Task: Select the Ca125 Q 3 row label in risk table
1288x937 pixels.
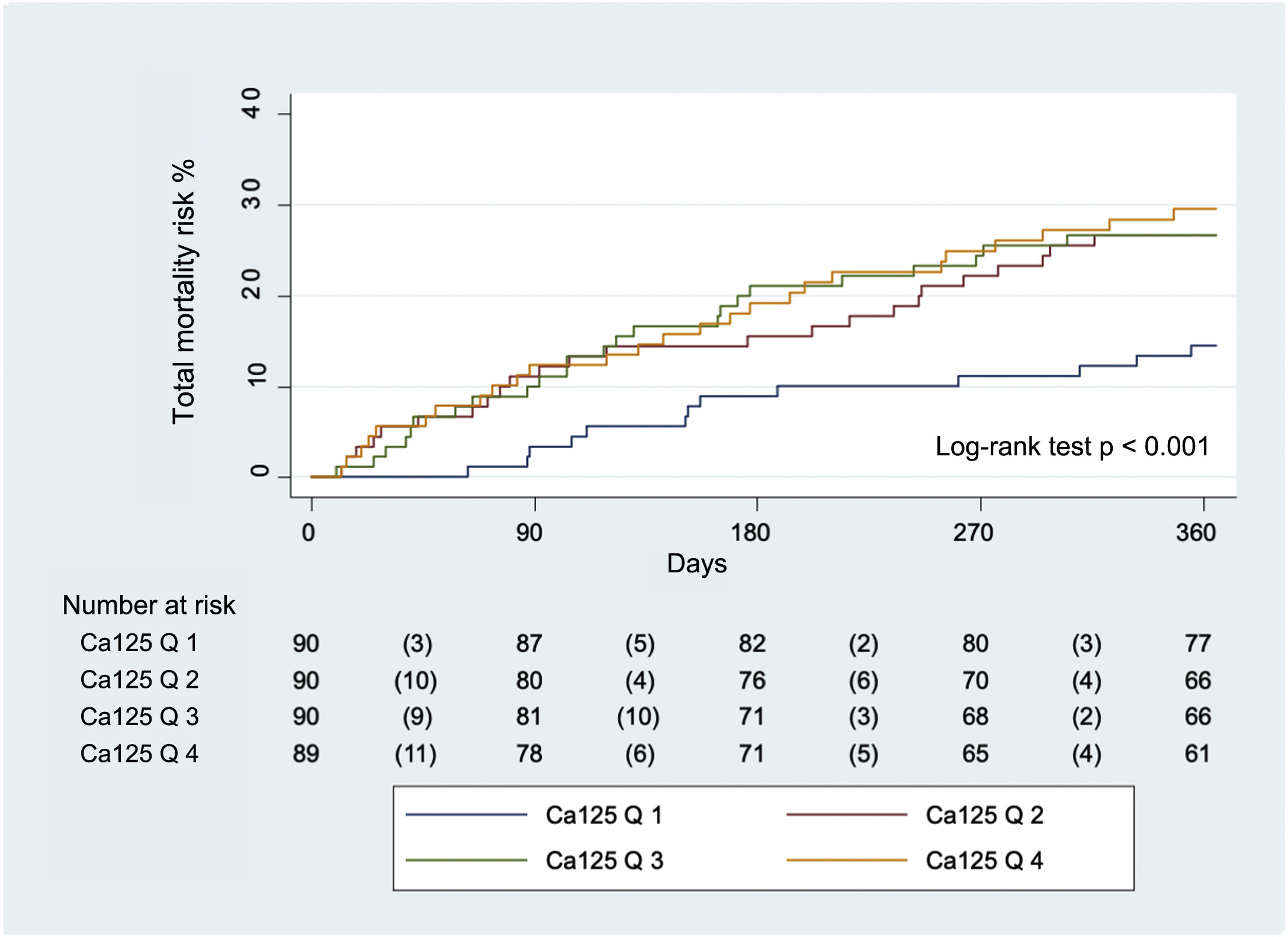Action: 139,716
